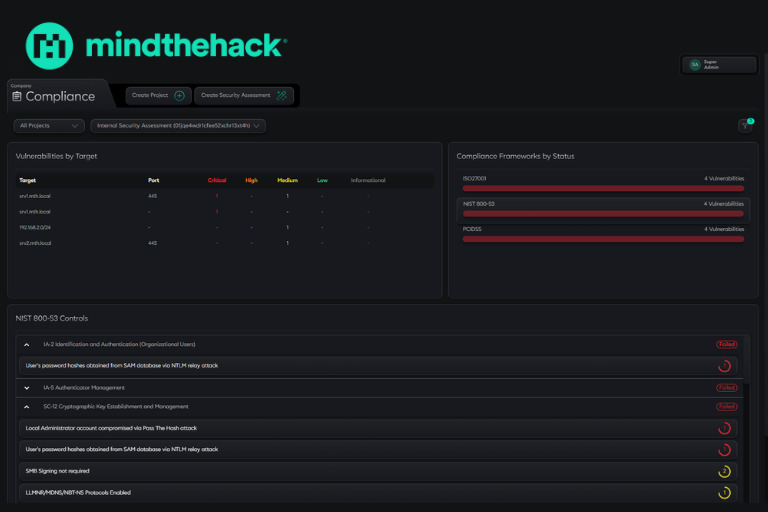Click the wand icon on Create Security Assessment

pyautogui.click(x=281, y=95)
